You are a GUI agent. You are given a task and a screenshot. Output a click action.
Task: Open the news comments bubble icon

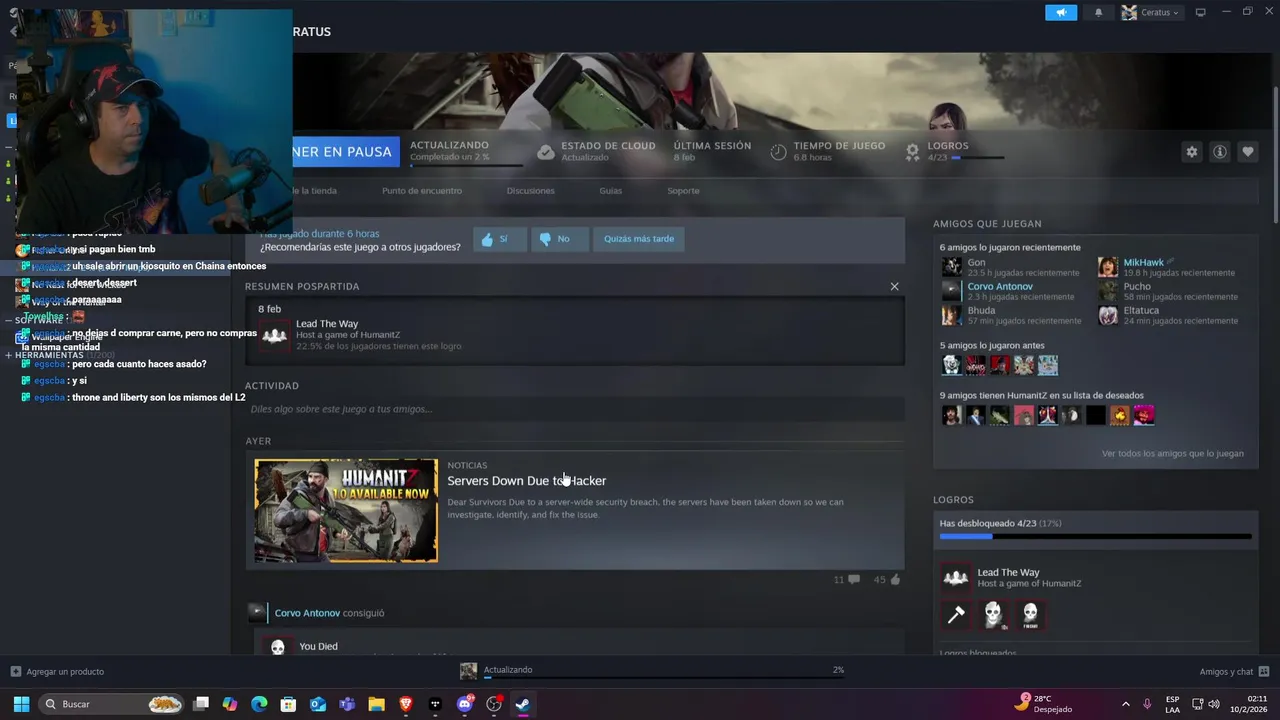tap(853, 579)
